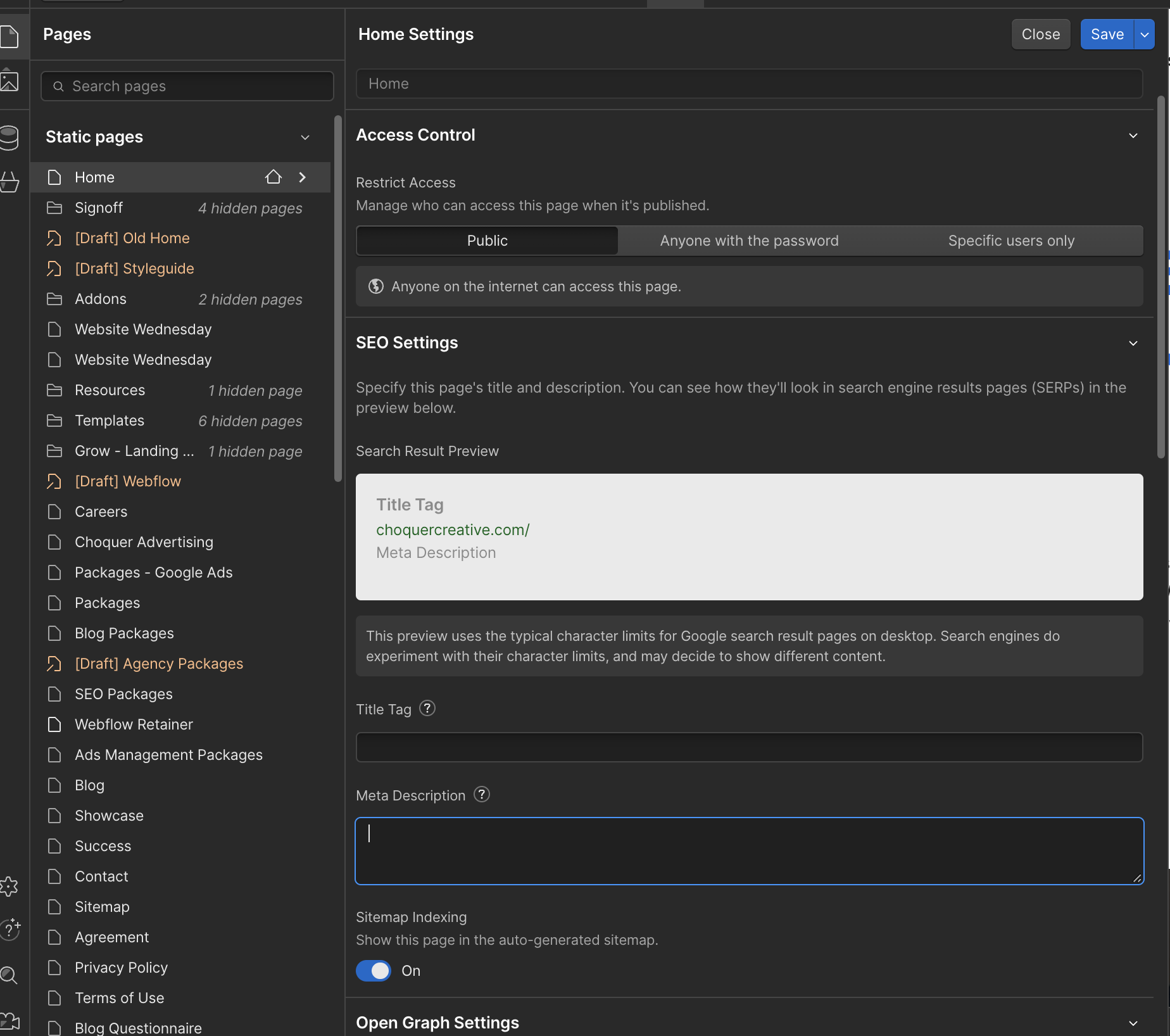Click the Meta Description help icon

coord(482,794)
